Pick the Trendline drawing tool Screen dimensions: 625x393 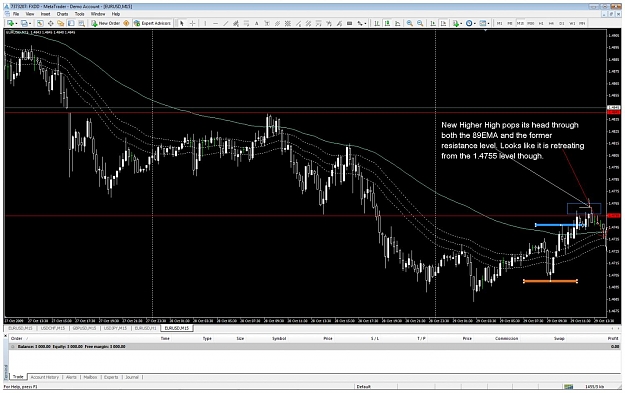(226, 23)
